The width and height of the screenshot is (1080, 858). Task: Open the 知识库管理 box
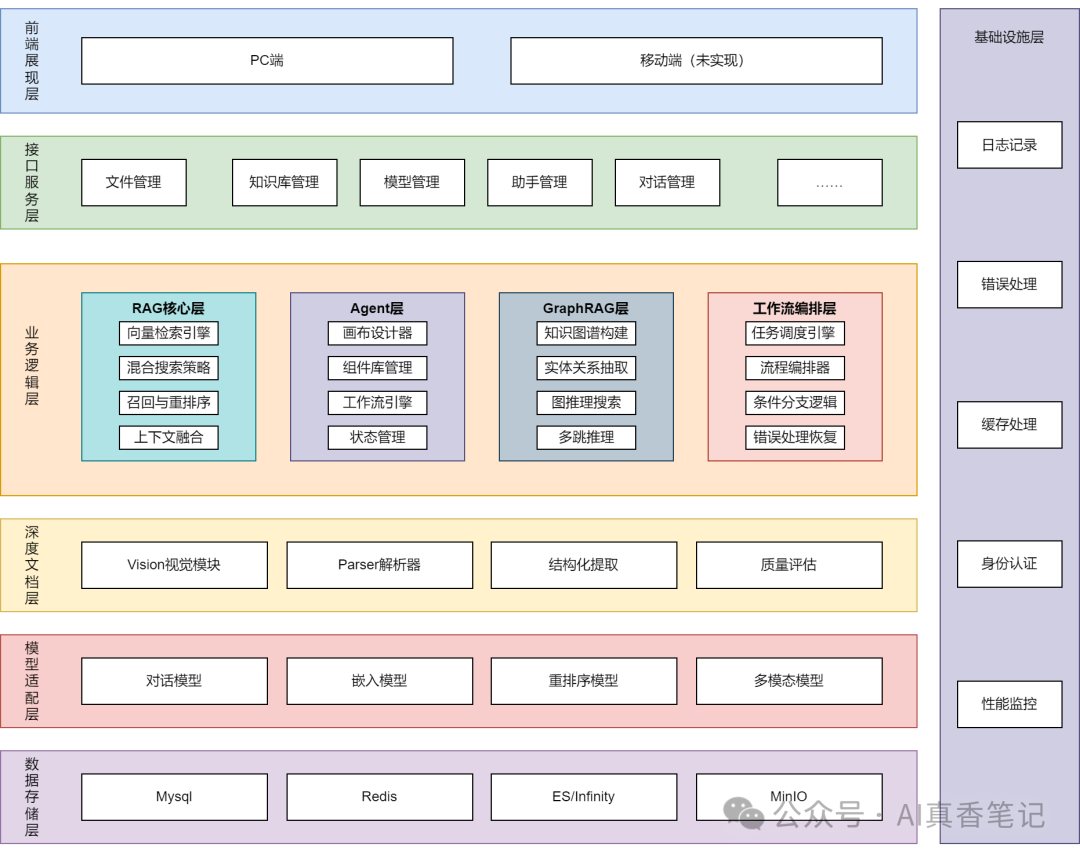tap(284, 182)
